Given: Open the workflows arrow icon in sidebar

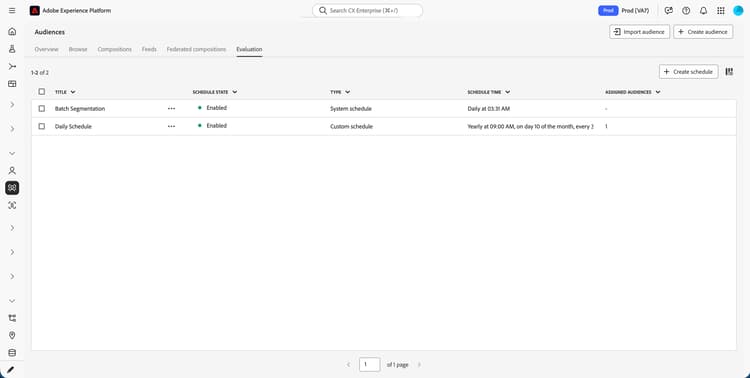Looking at the screenshot, I should tap(12, 67).
